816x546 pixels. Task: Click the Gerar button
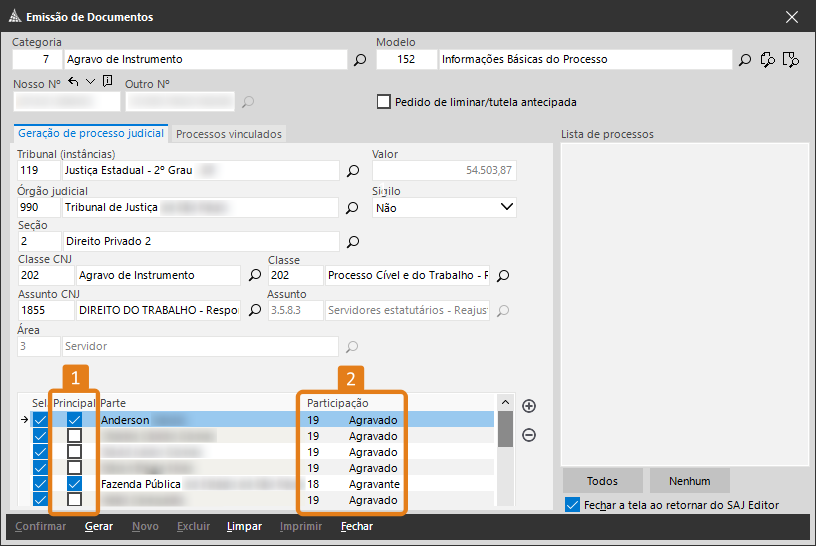[x=98, y=526]
